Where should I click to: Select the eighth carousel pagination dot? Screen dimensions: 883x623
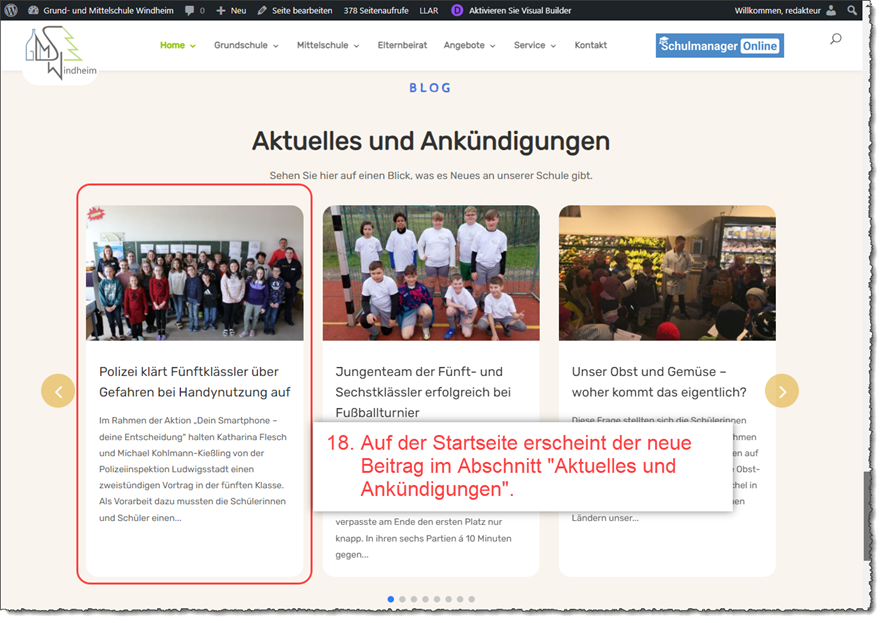(x=471, y=599)
